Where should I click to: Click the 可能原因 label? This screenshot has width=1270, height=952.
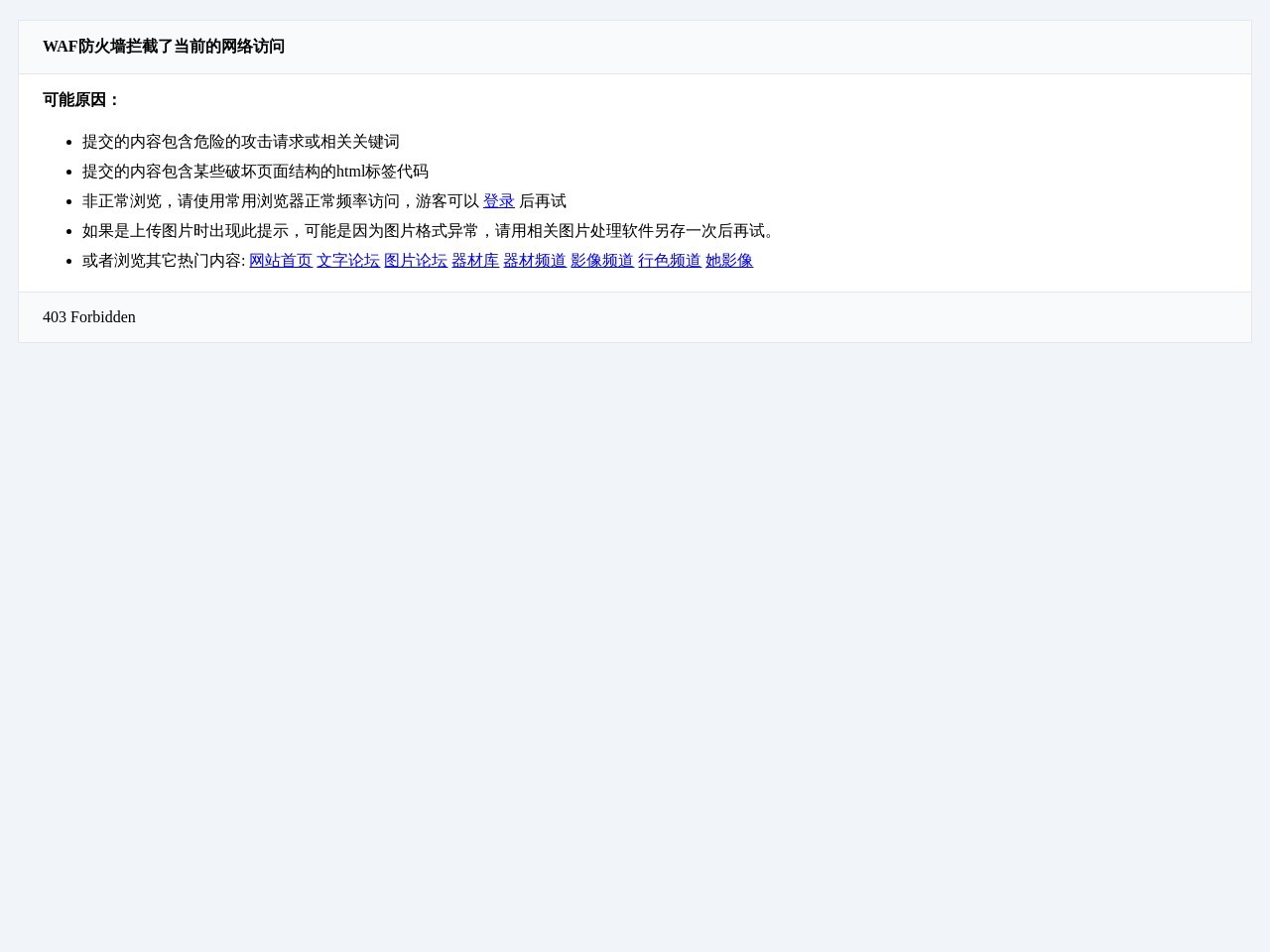click(x=81, y=100)
